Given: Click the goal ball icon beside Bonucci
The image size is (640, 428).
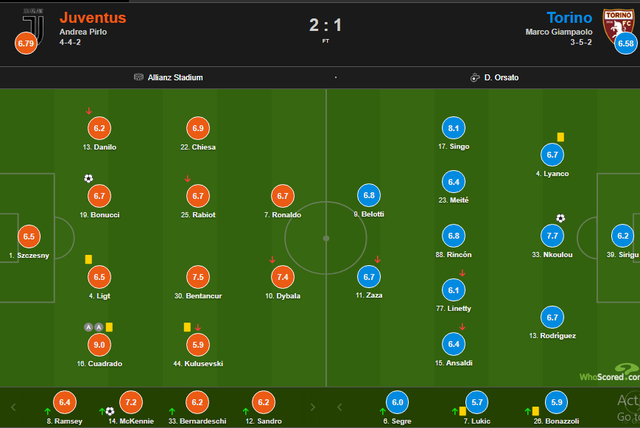Looking at the screenshot, I should [88, 179].
